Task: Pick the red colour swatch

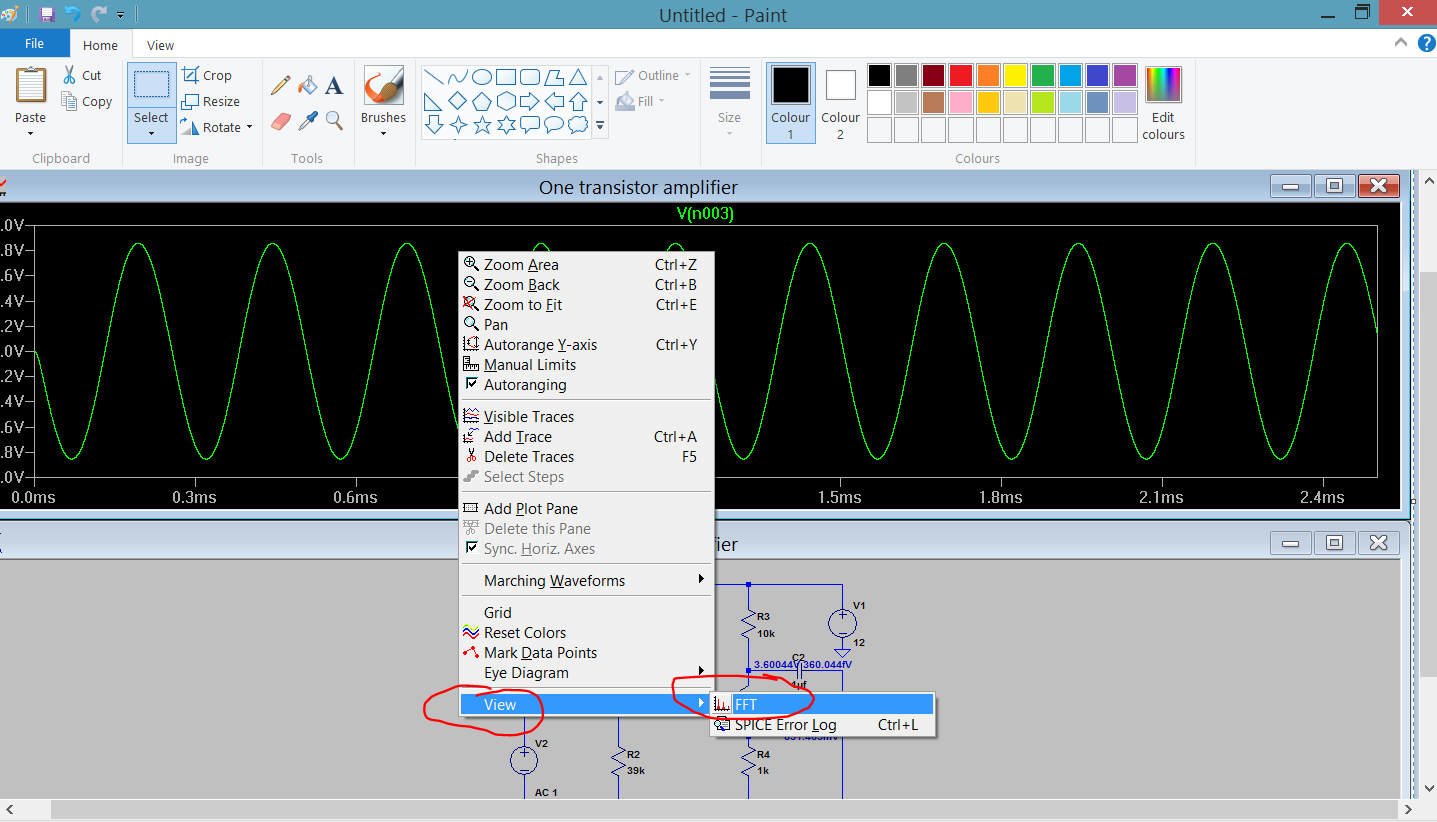Action: pyautogui.click(x=961, y=76)
